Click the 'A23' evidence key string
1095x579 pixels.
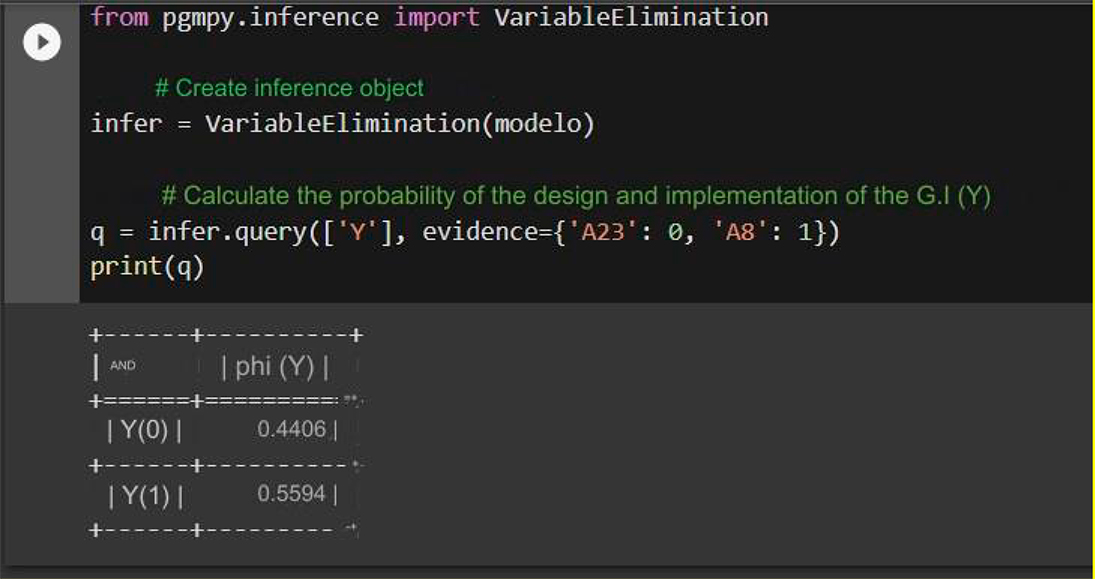tap(603, 232)
